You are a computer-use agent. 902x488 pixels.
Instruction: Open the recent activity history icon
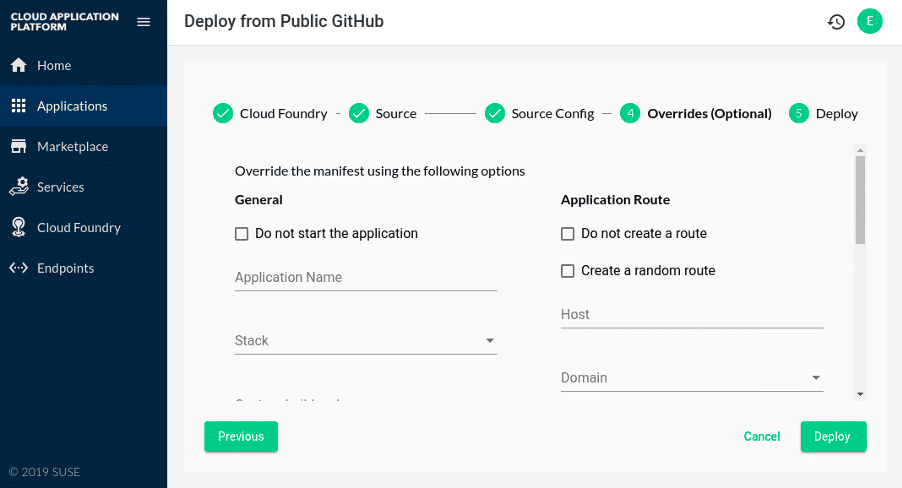pyautogui.click(x=836, y=22)
